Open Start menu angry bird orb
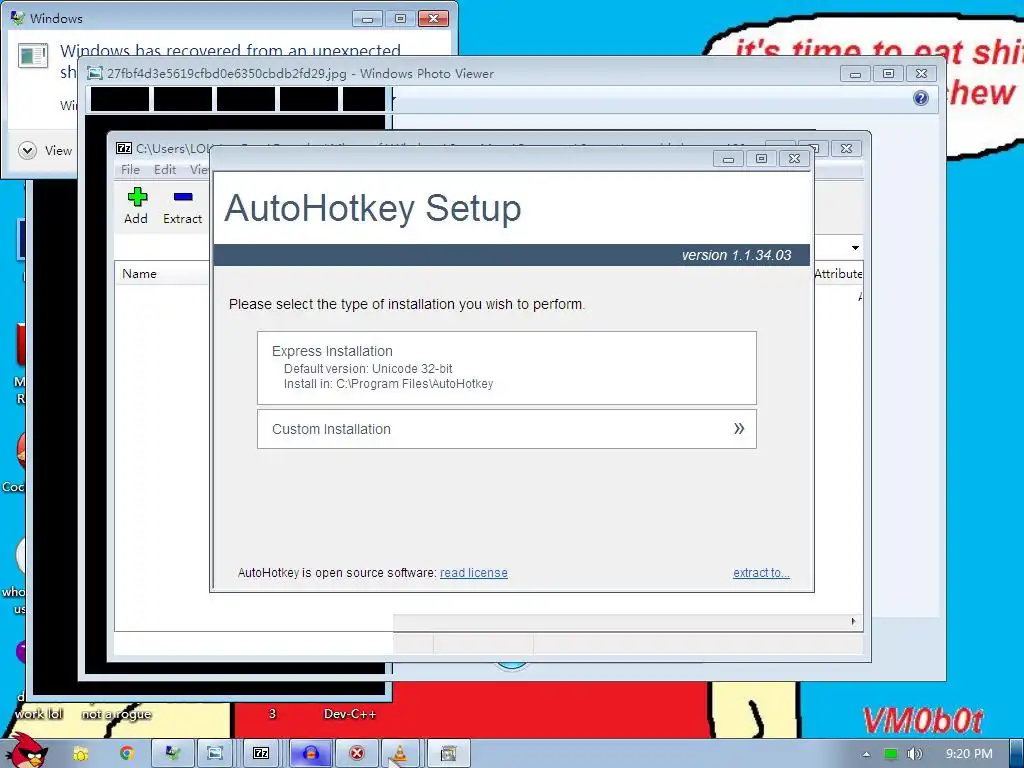Viewport: 1024px width, 768px height. 26,751
